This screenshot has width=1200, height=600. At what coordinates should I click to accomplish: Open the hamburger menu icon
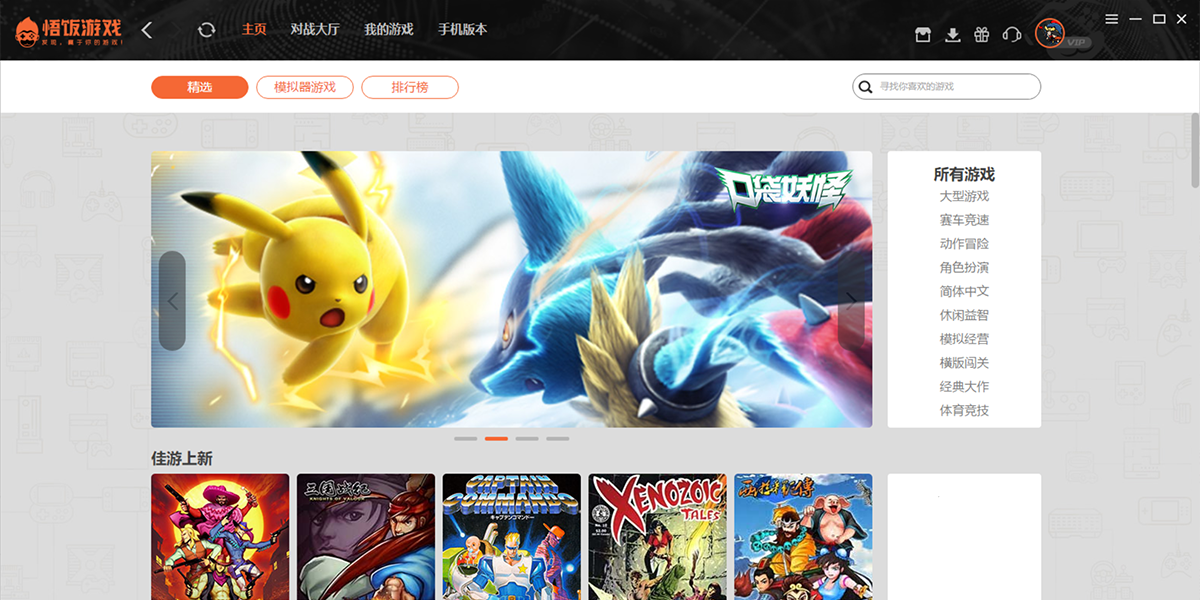coord(1112,19)
